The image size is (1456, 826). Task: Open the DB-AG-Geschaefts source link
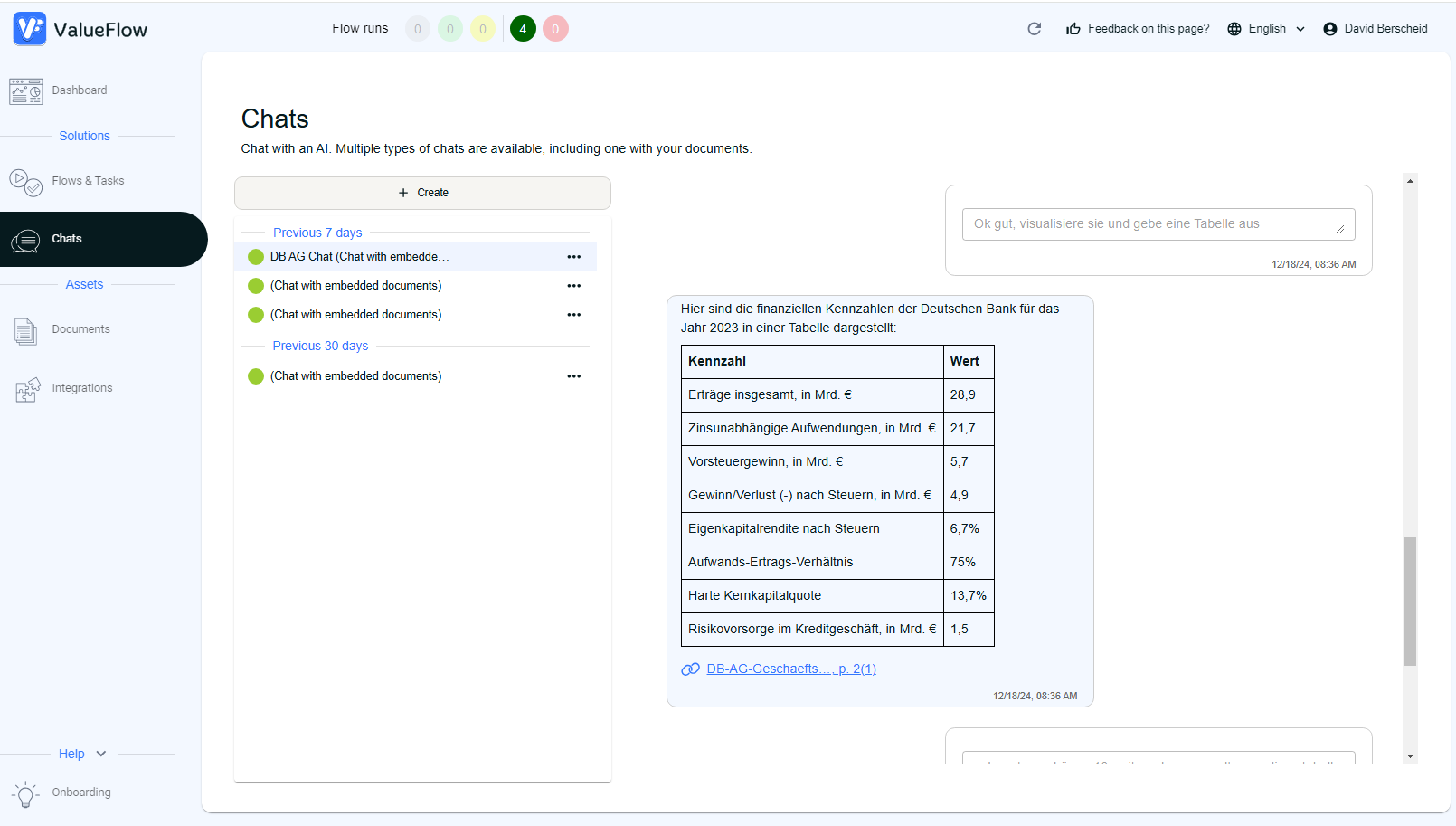tap(791, 669)
